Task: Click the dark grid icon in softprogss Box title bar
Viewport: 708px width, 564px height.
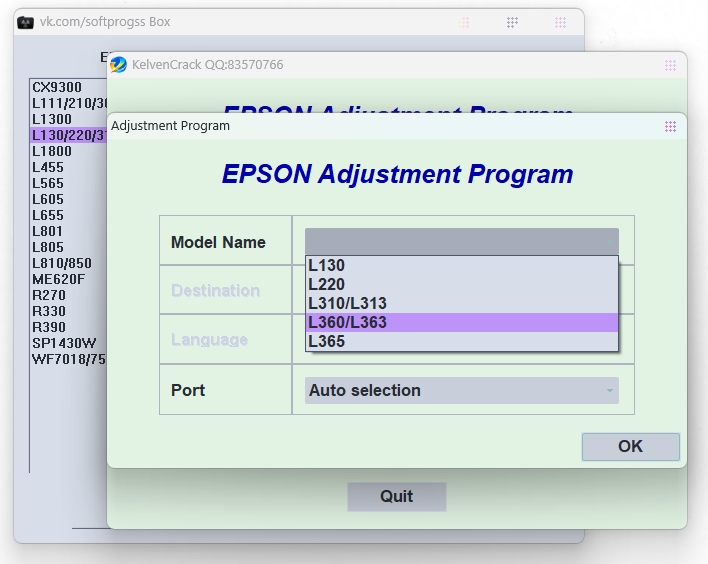Action: coord(512,22)
